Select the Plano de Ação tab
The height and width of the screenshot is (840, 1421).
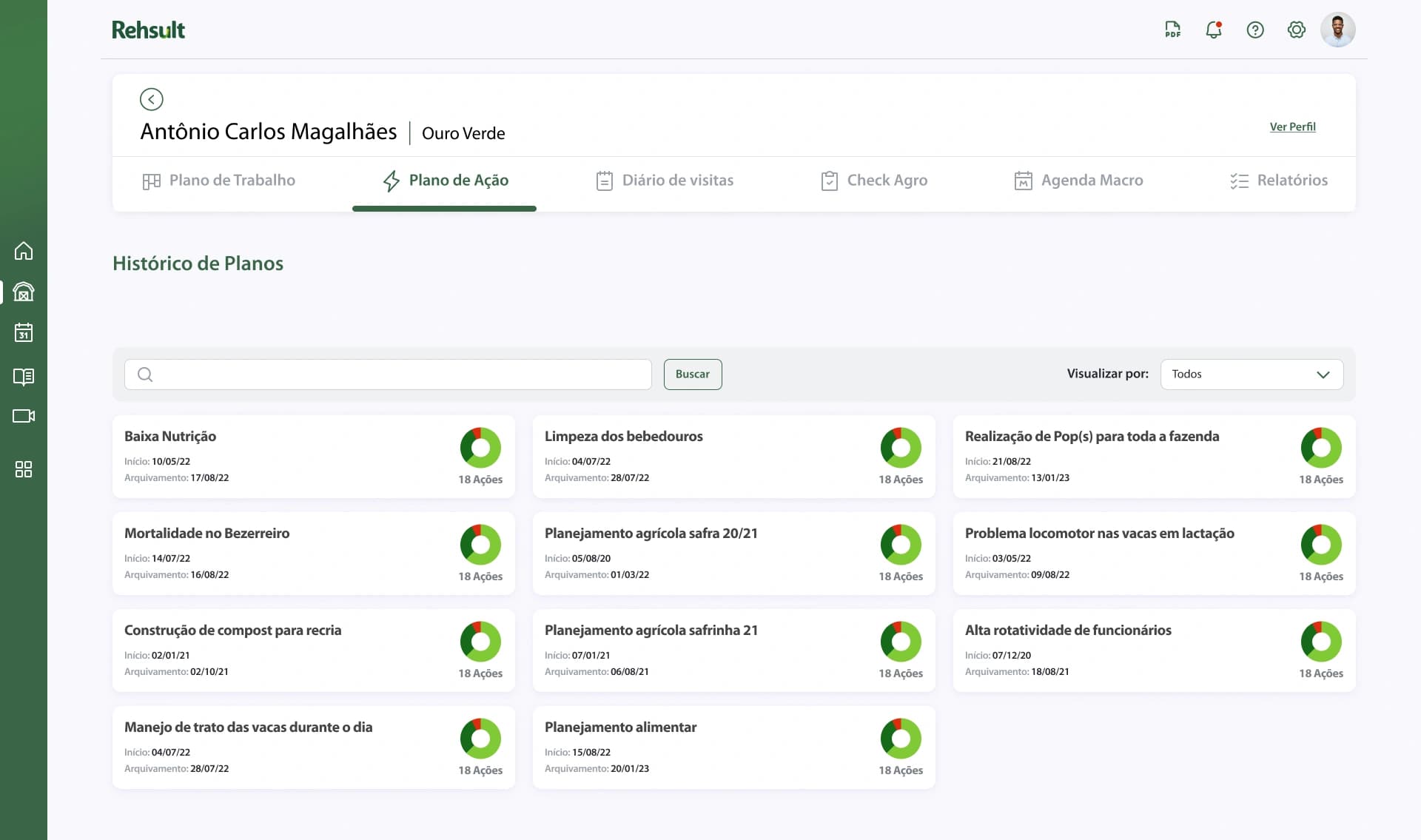click(x=445, y=181)
